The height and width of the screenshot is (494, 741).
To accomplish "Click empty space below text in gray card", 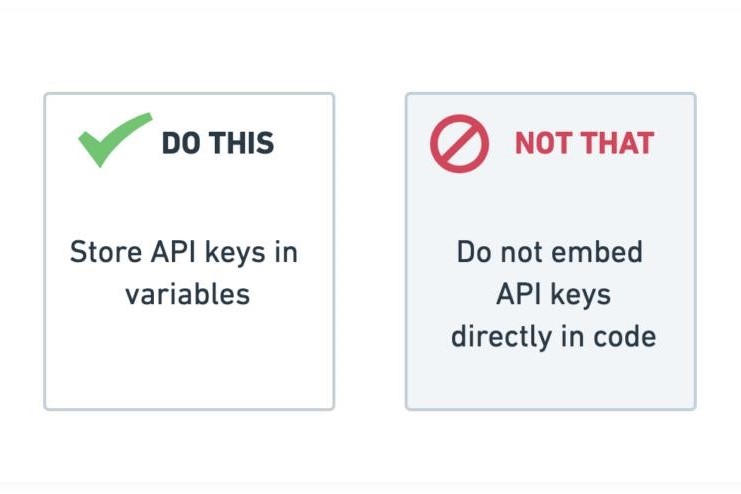I will [551, 382].
